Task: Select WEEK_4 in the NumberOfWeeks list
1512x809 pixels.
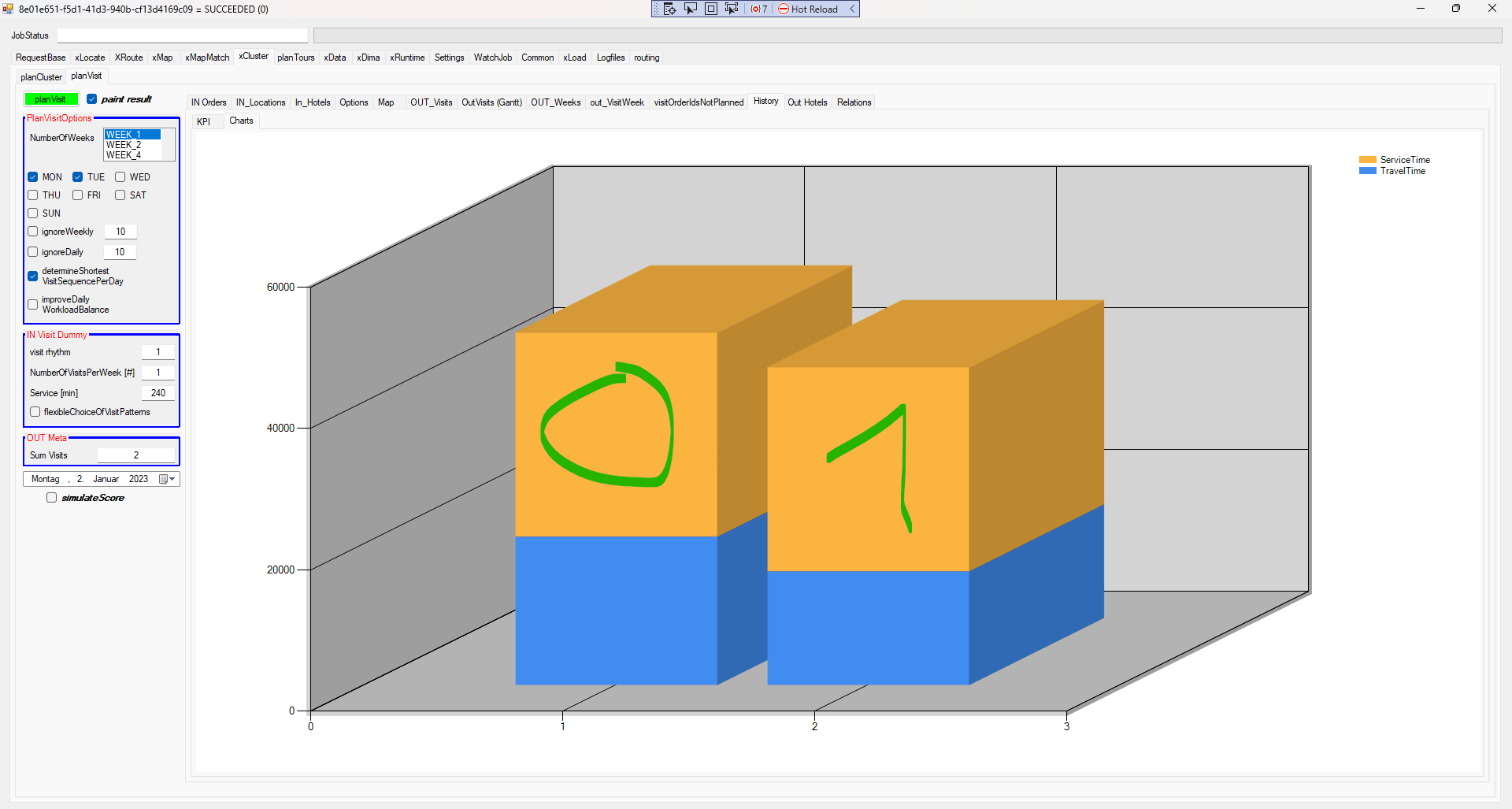Action: pos(124,155)
